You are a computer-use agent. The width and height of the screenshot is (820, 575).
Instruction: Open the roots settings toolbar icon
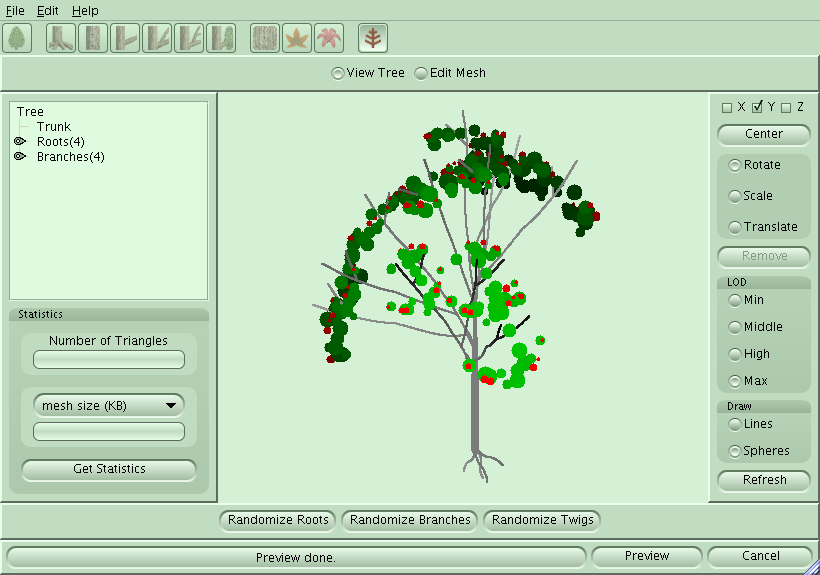(x=61, y=38)
